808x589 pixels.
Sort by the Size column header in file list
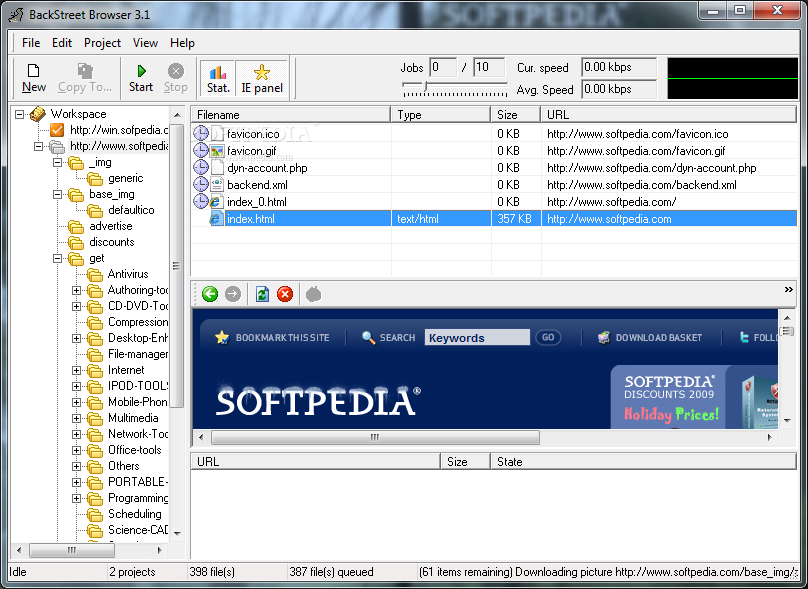tap(515, 115)
